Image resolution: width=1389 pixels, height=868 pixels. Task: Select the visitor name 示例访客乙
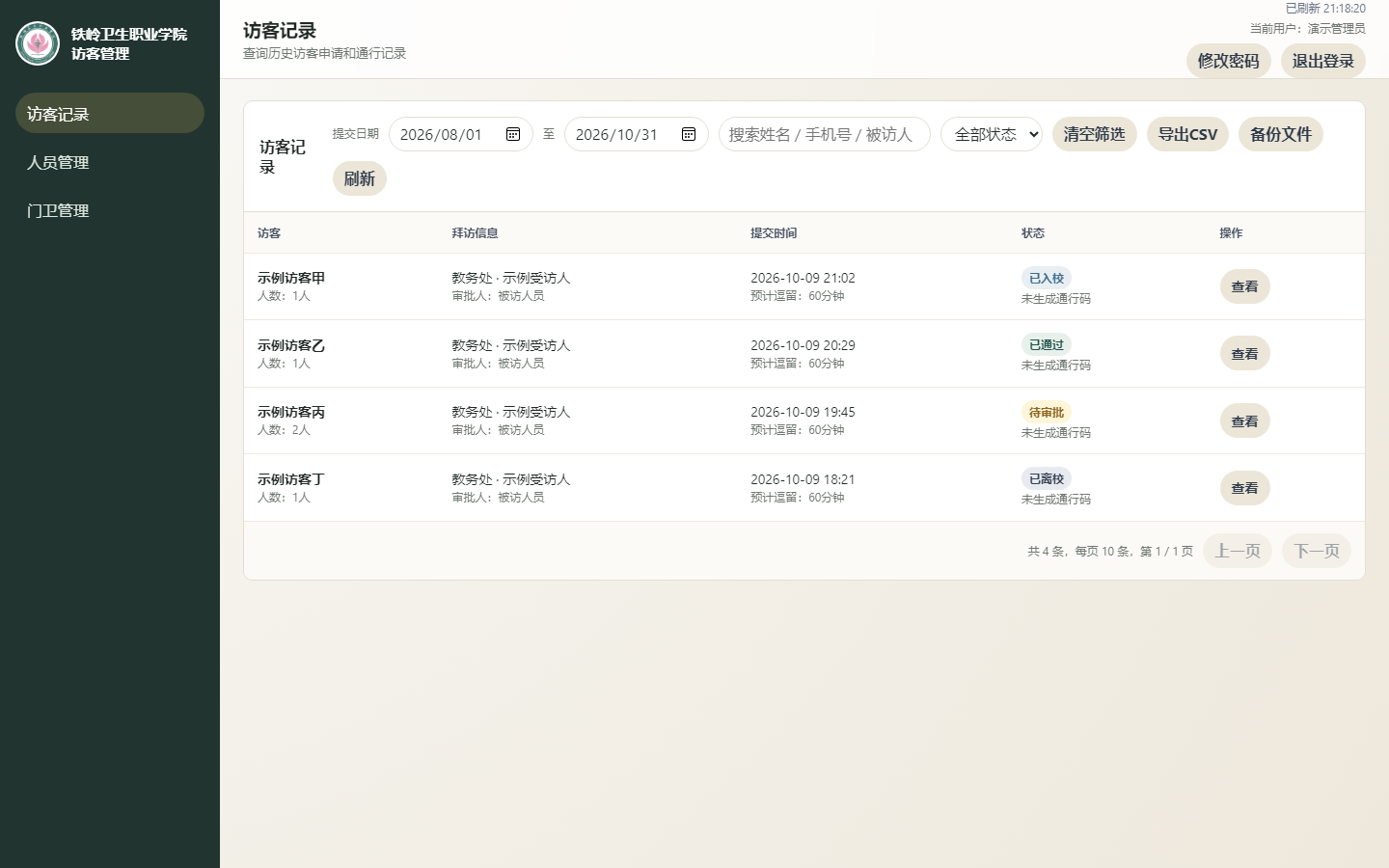pos(291,345)
